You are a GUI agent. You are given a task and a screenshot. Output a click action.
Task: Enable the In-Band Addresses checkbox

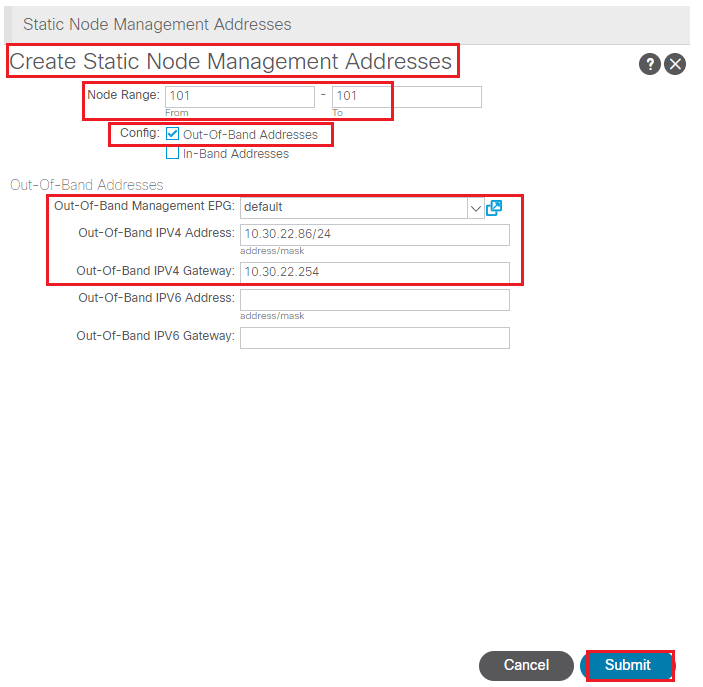pos(173,153)
